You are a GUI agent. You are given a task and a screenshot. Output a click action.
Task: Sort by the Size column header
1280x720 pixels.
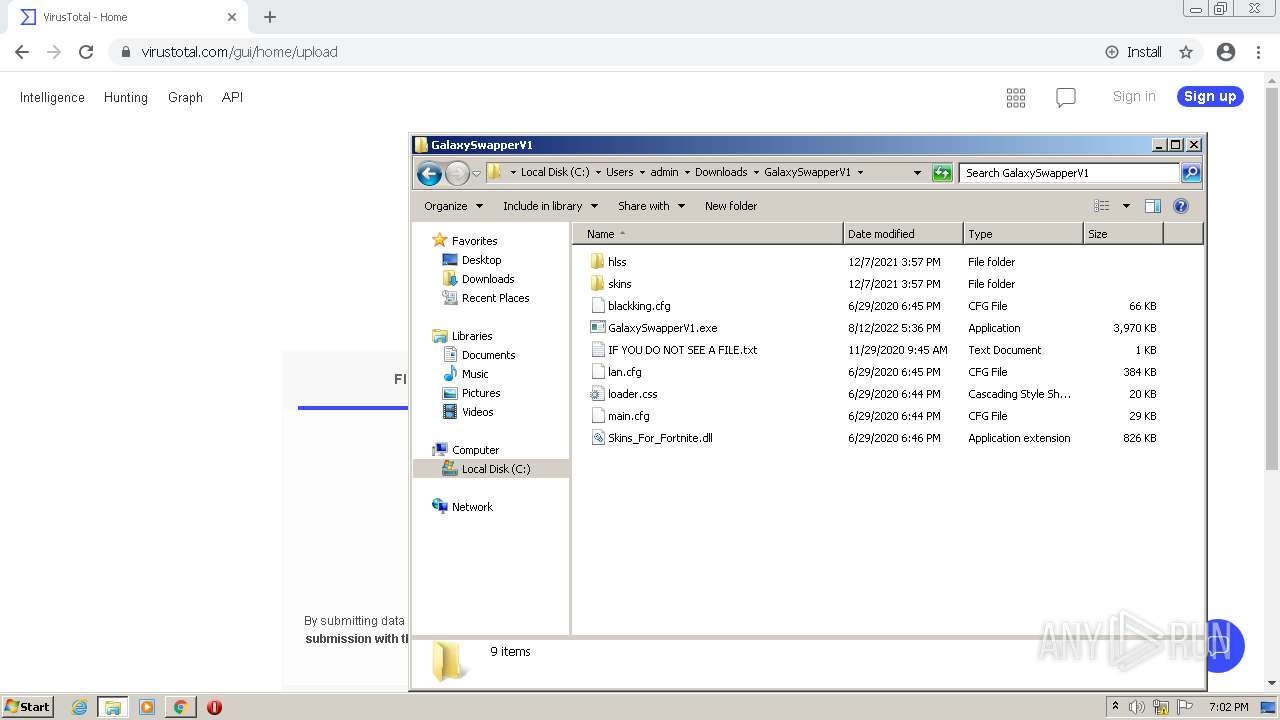[x=1123, y=234]
